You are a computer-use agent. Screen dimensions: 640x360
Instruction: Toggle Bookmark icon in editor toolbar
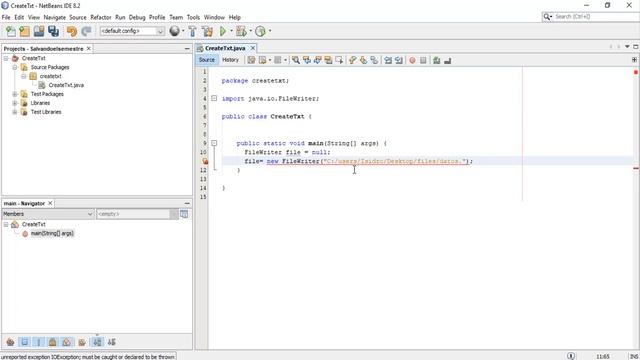(374, 60)
